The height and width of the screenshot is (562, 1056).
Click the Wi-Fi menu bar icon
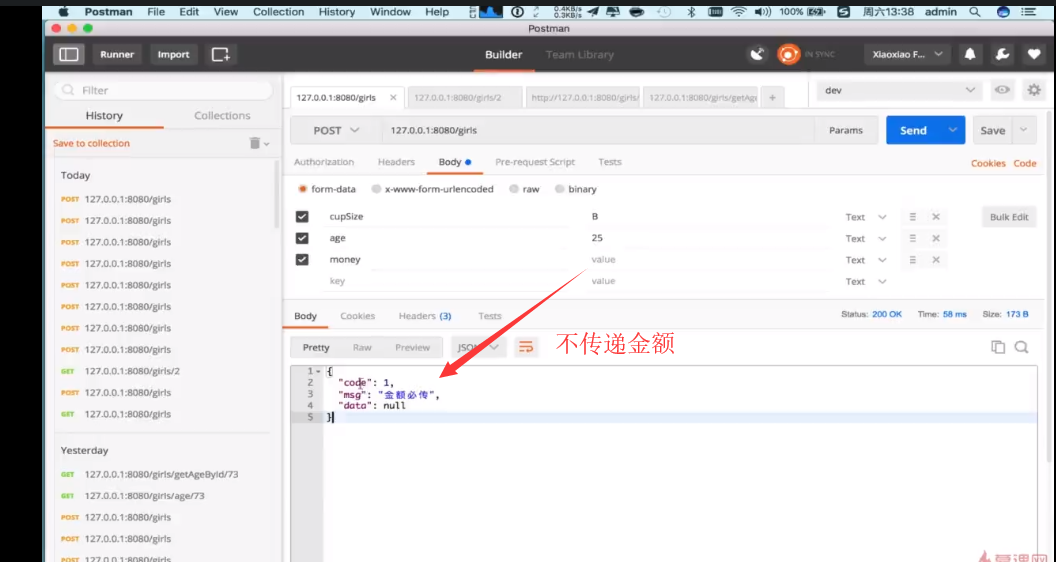(739, 11)
